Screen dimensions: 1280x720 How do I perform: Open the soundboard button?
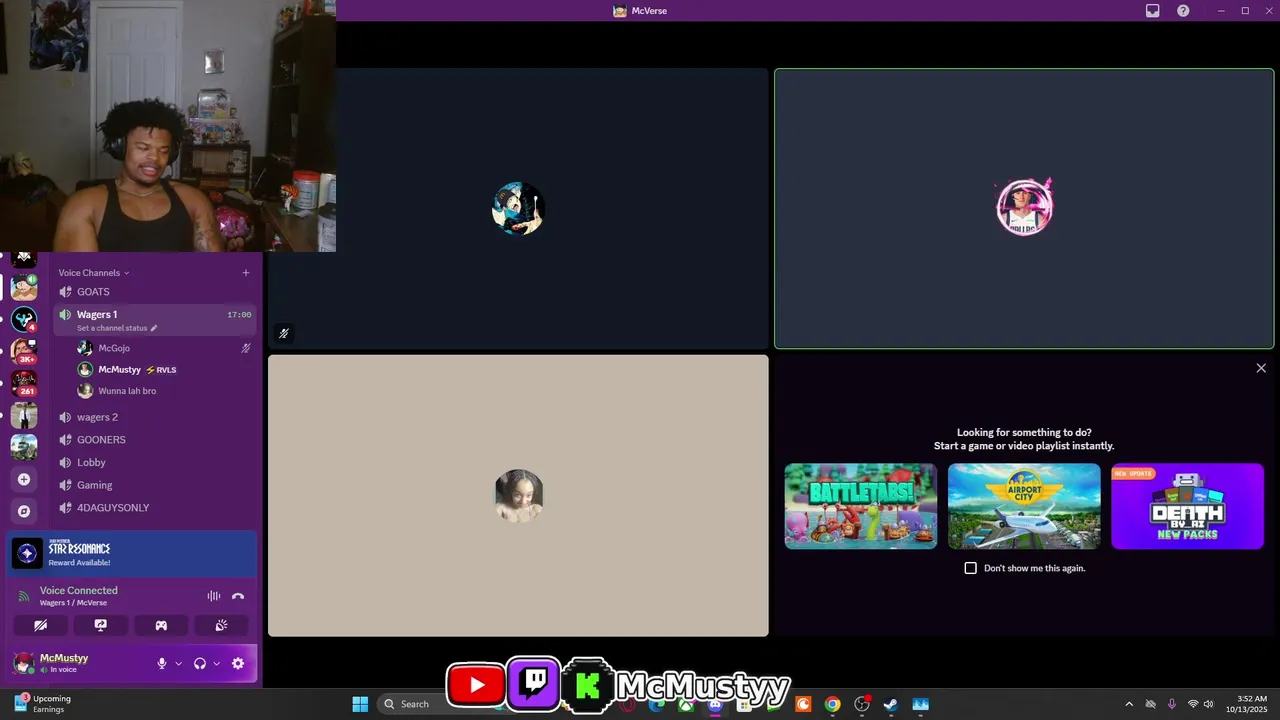click(221, 625)
